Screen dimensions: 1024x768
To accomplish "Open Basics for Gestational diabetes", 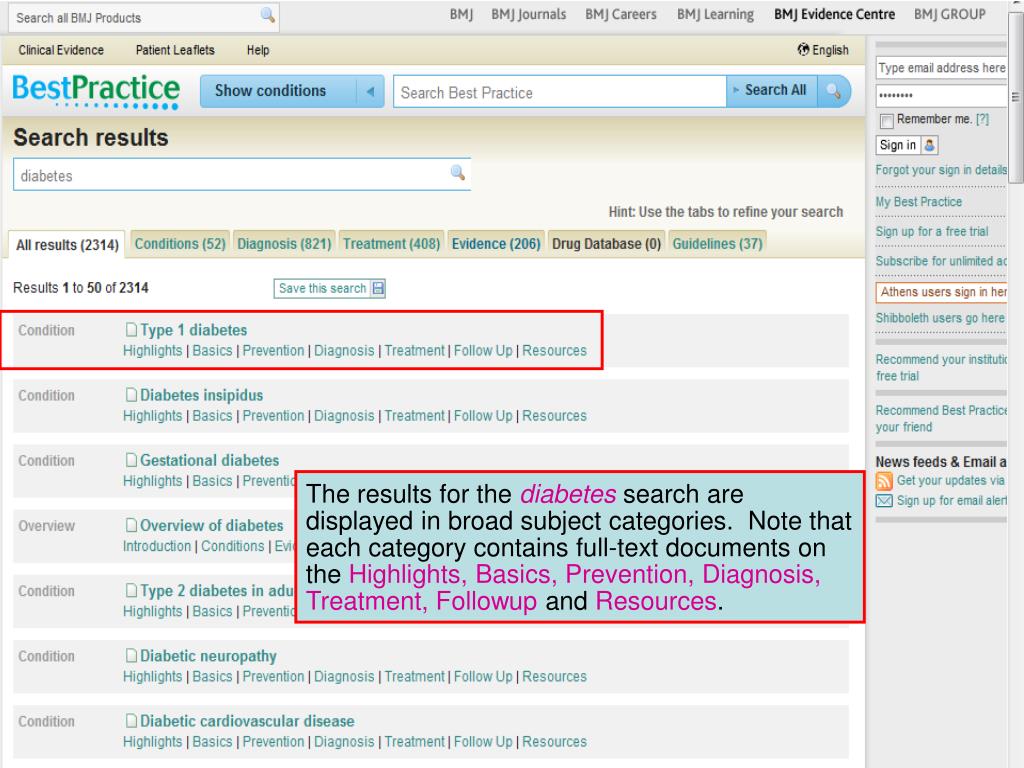I will 212,481.
